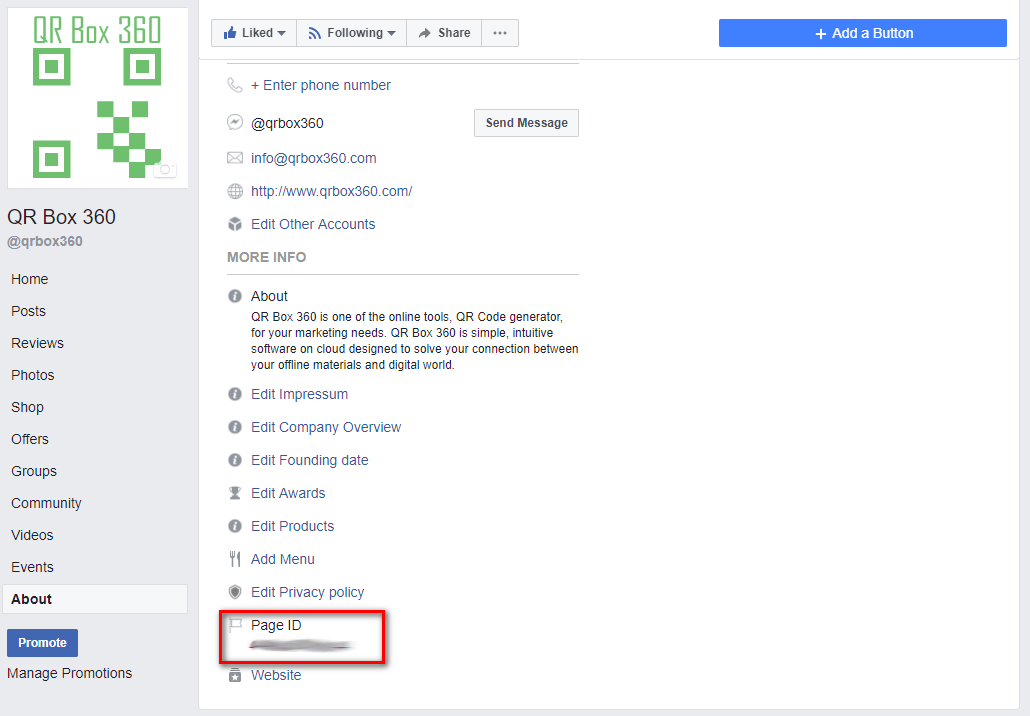
Task: Click the info icon beside Edit Company Overview
Action: pyautogui.click(x=235, y=427)
